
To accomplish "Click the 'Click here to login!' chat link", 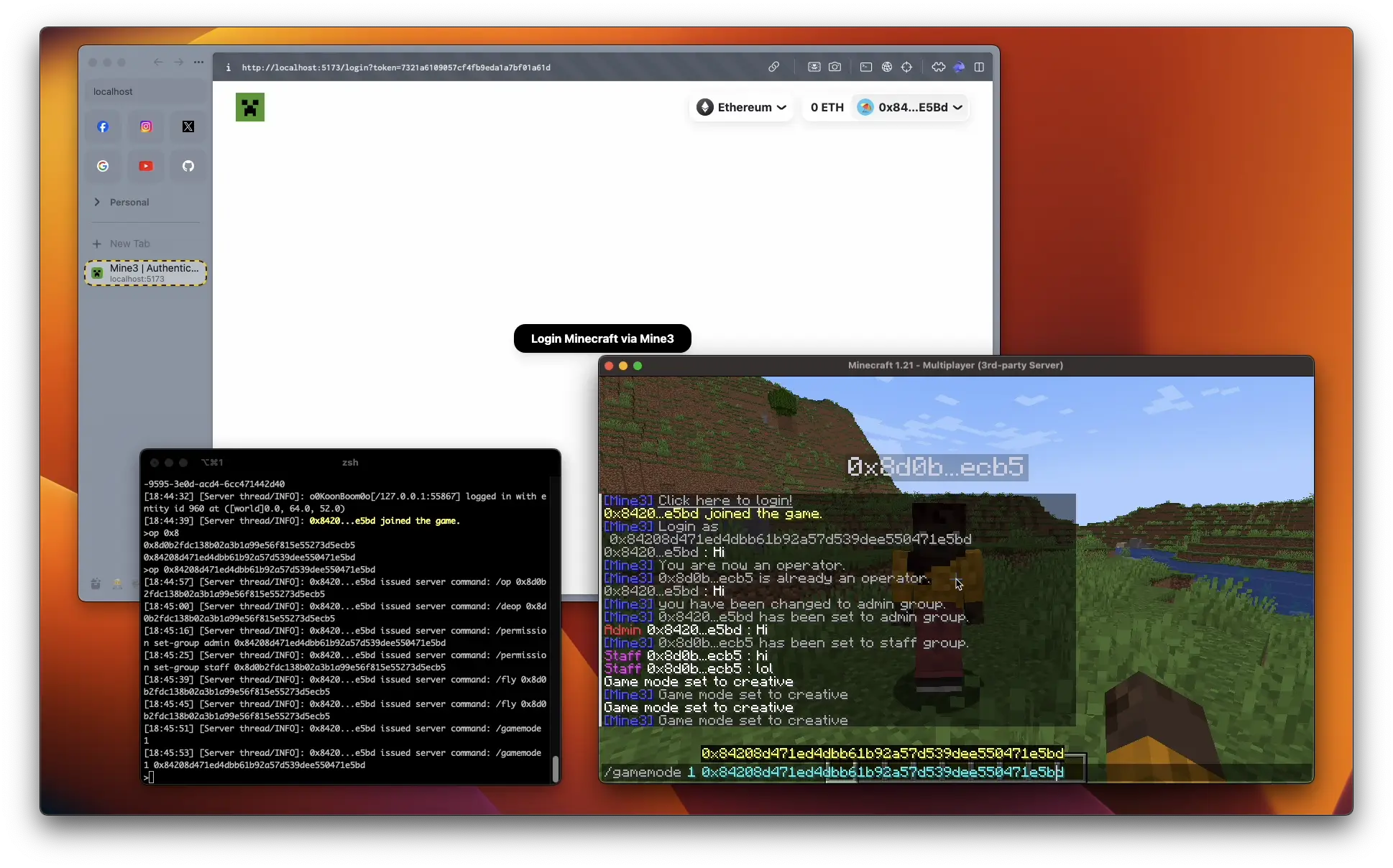I will (725, 500).
